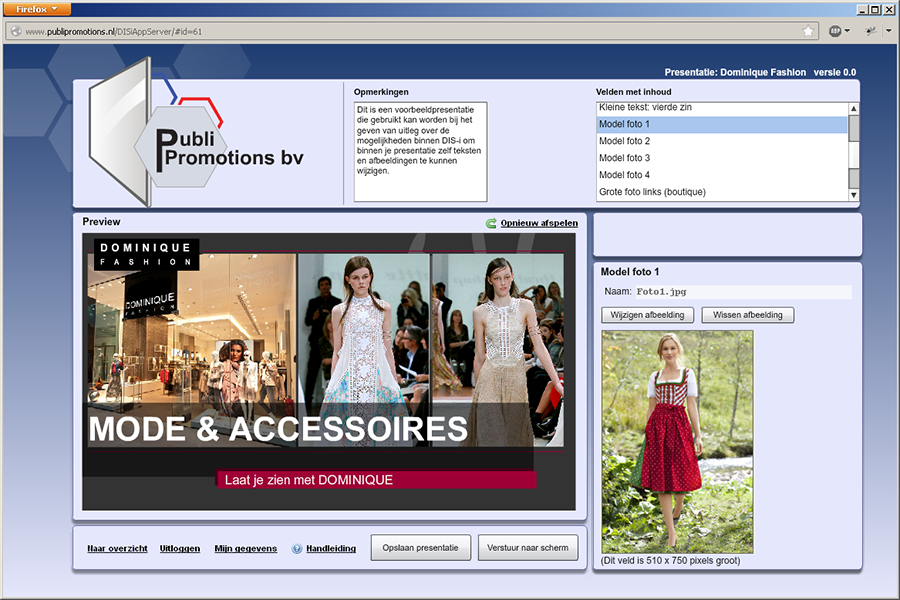The width and height of the screenshot is (900, 600).
Task: Click the 'DOMINIQUE FASHION' logo in the preview
Action: (x=146, y=254)
